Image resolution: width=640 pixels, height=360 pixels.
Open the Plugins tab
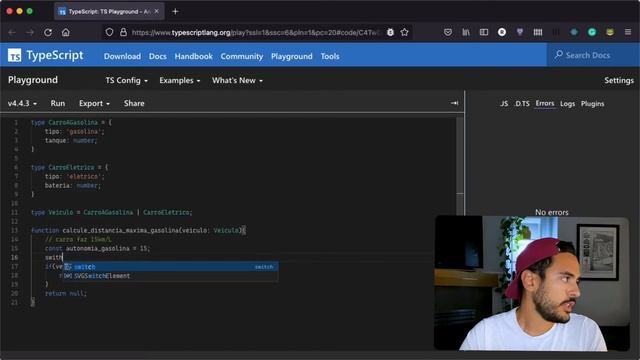tap(592, 104)
